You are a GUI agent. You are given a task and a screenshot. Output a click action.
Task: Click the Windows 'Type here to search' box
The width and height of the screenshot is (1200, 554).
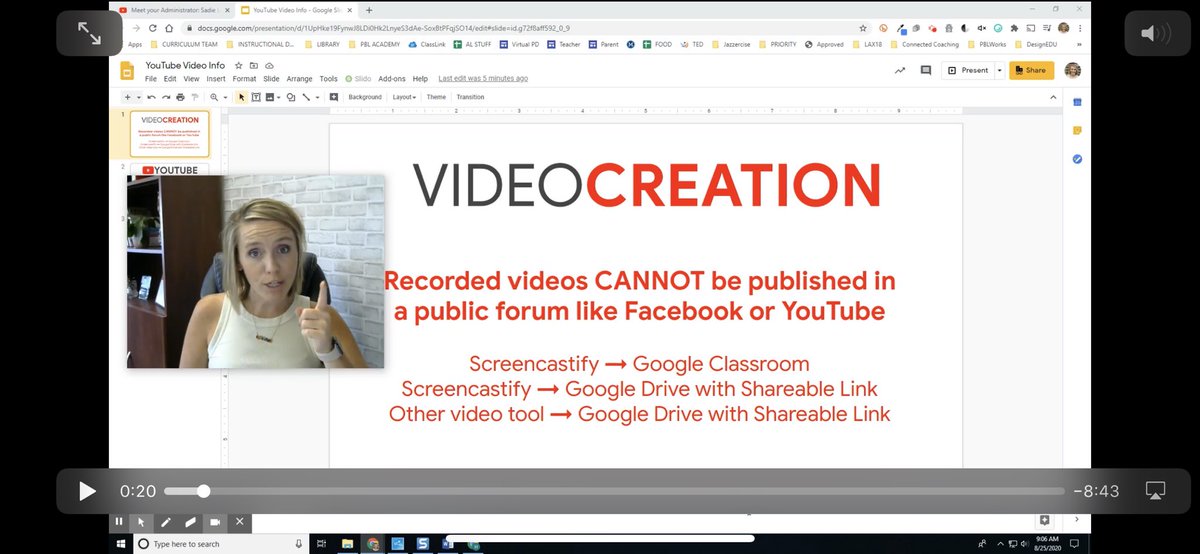[220, 544]
